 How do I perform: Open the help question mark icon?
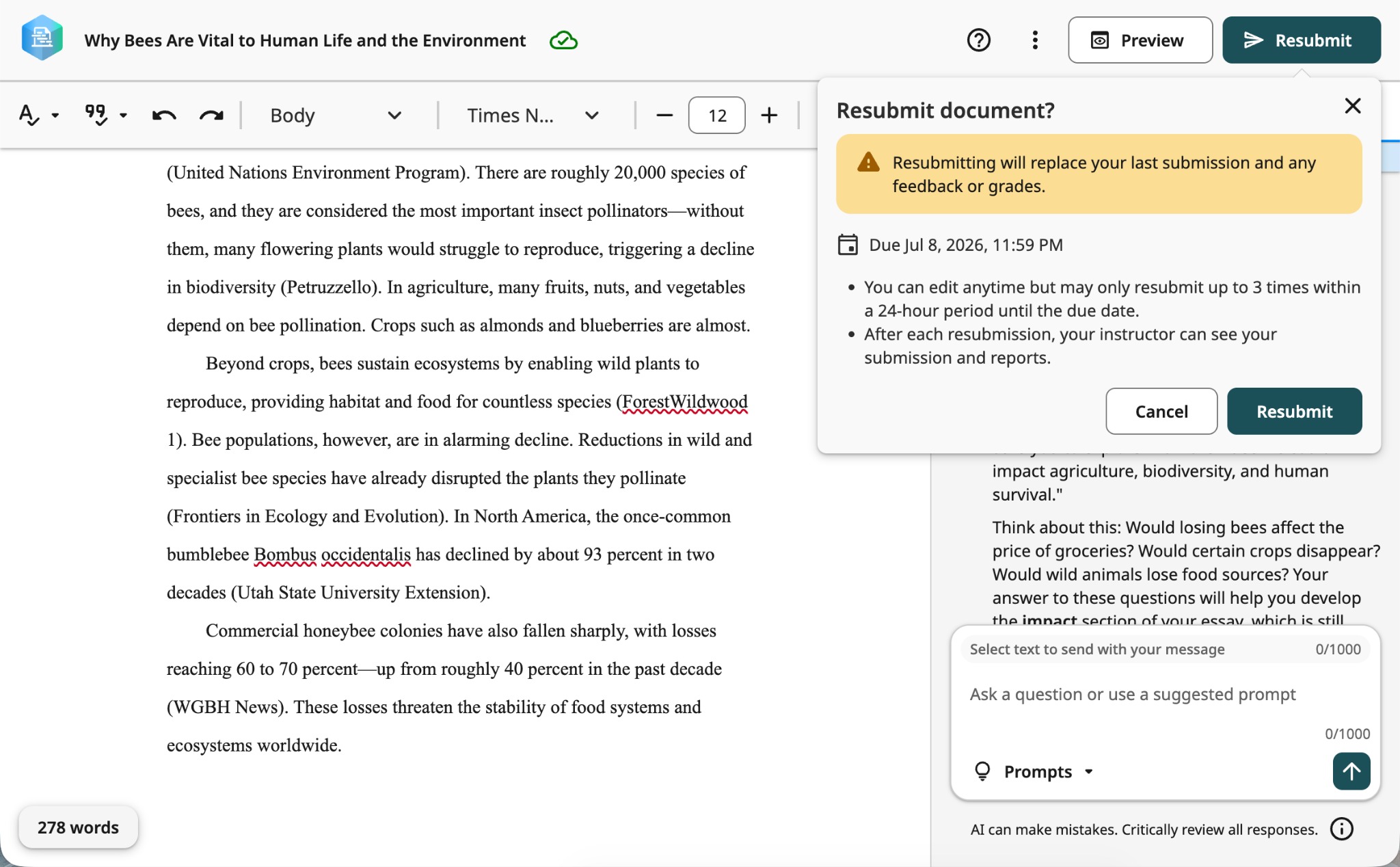[978, 40]
